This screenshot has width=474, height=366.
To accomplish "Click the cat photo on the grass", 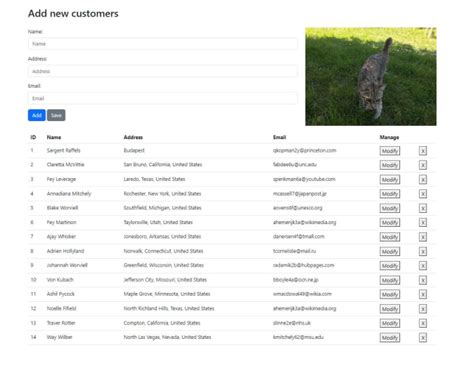I will (x=371, y=76).
